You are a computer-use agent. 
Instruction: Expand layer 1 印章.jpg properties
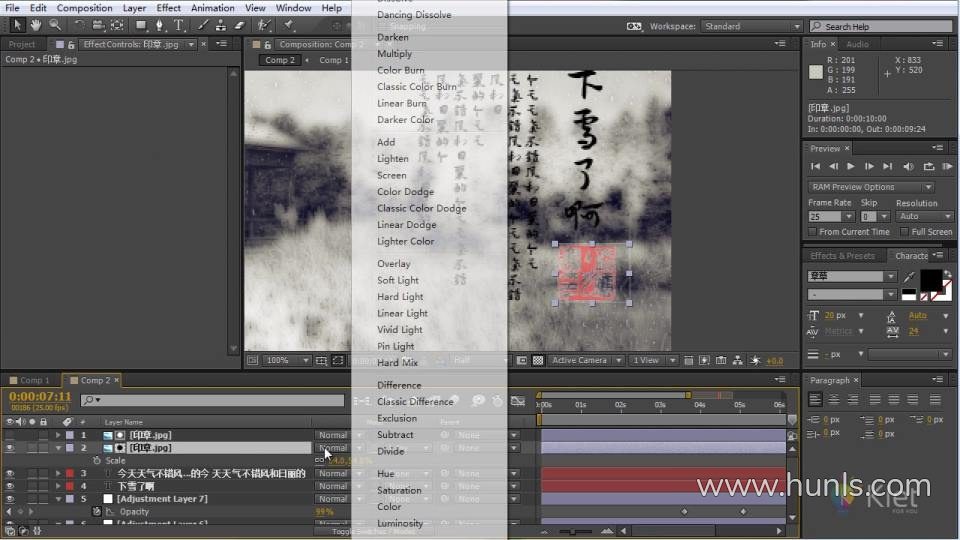[x=58, y=435]
